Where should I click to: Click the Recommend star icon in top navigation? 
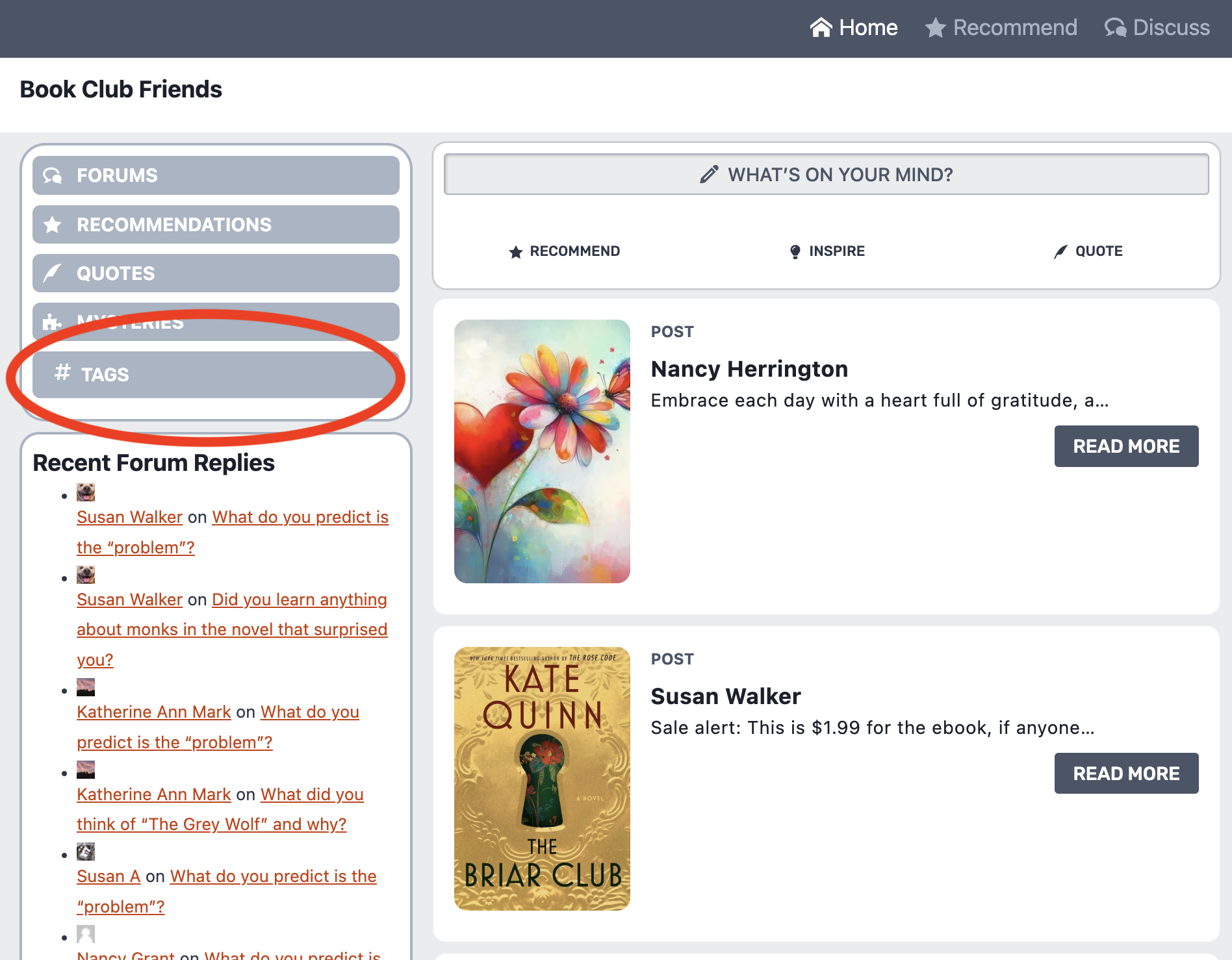tap(935, 28)
